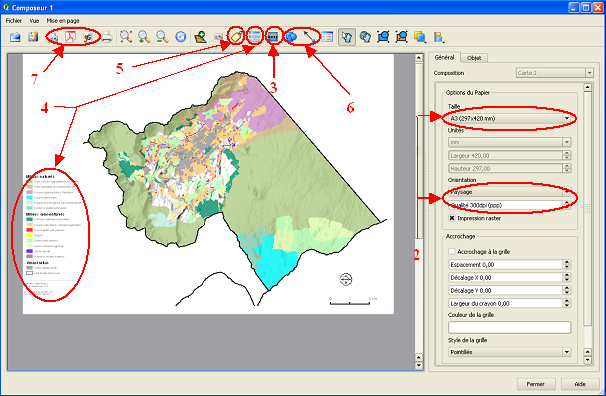Open the Fichier menu
This screenshot has width=606, height=396.
[x=14, y=21]
